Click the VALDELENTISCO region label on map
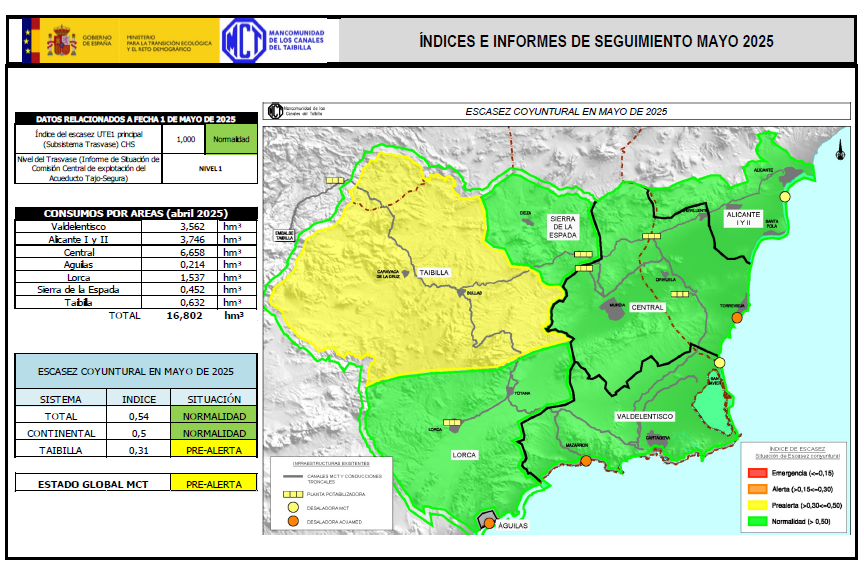The image size is (864, 568). [644, 415]
